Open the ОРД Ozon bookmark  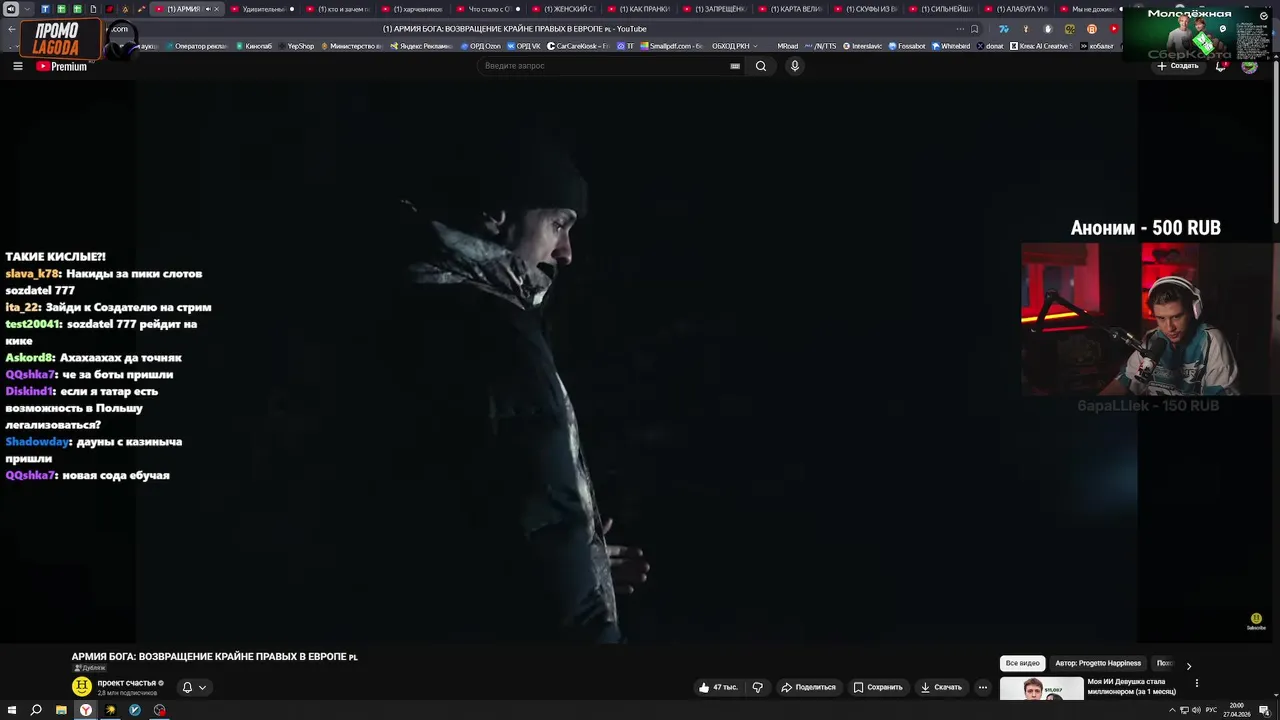479,46
